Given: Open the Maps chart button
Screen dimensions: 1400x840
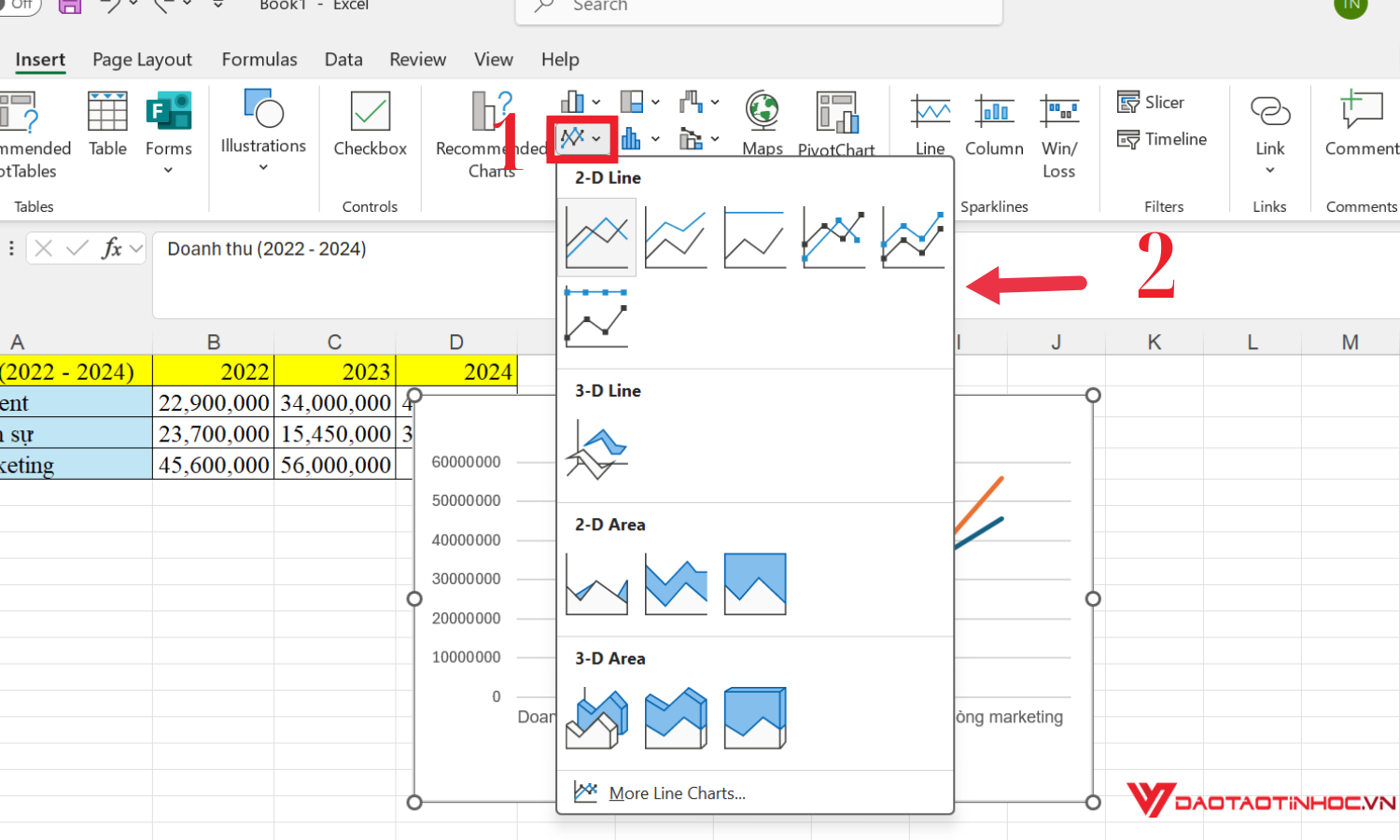Looking at the screenshot, I should [763, 123].
